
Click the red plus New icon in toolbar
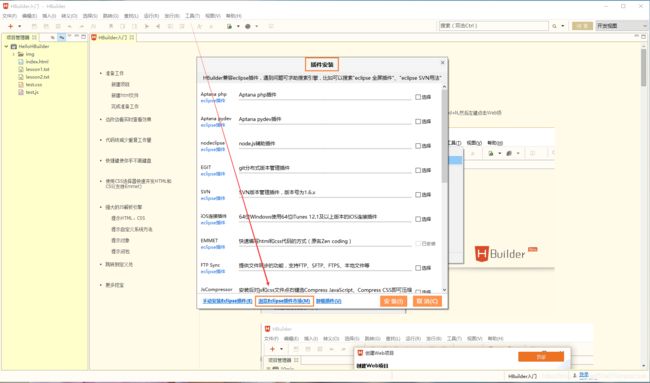pos(10,26)
